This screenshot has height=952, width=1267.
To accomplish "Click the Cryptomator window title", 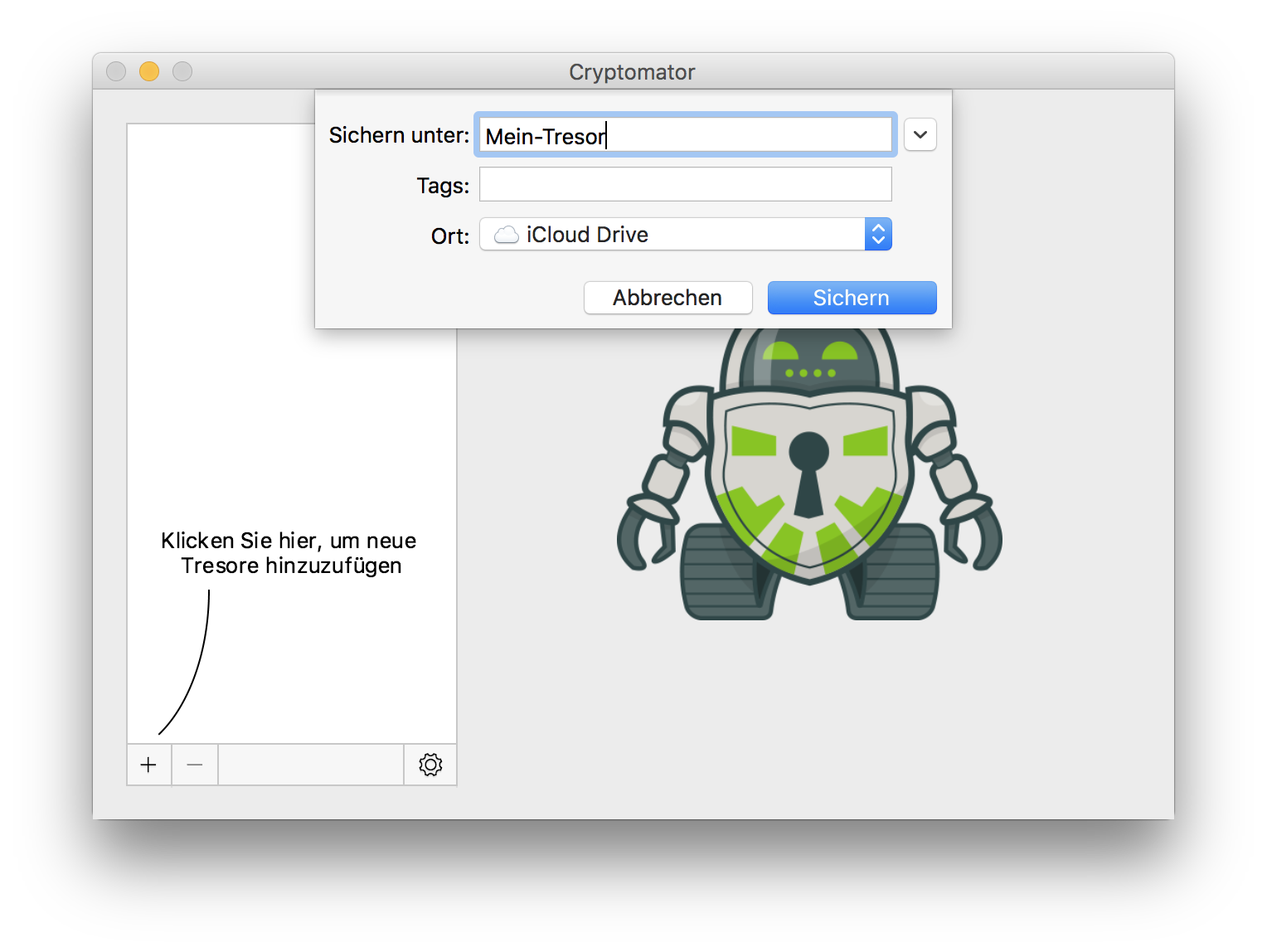I will [x=632, y=72].
